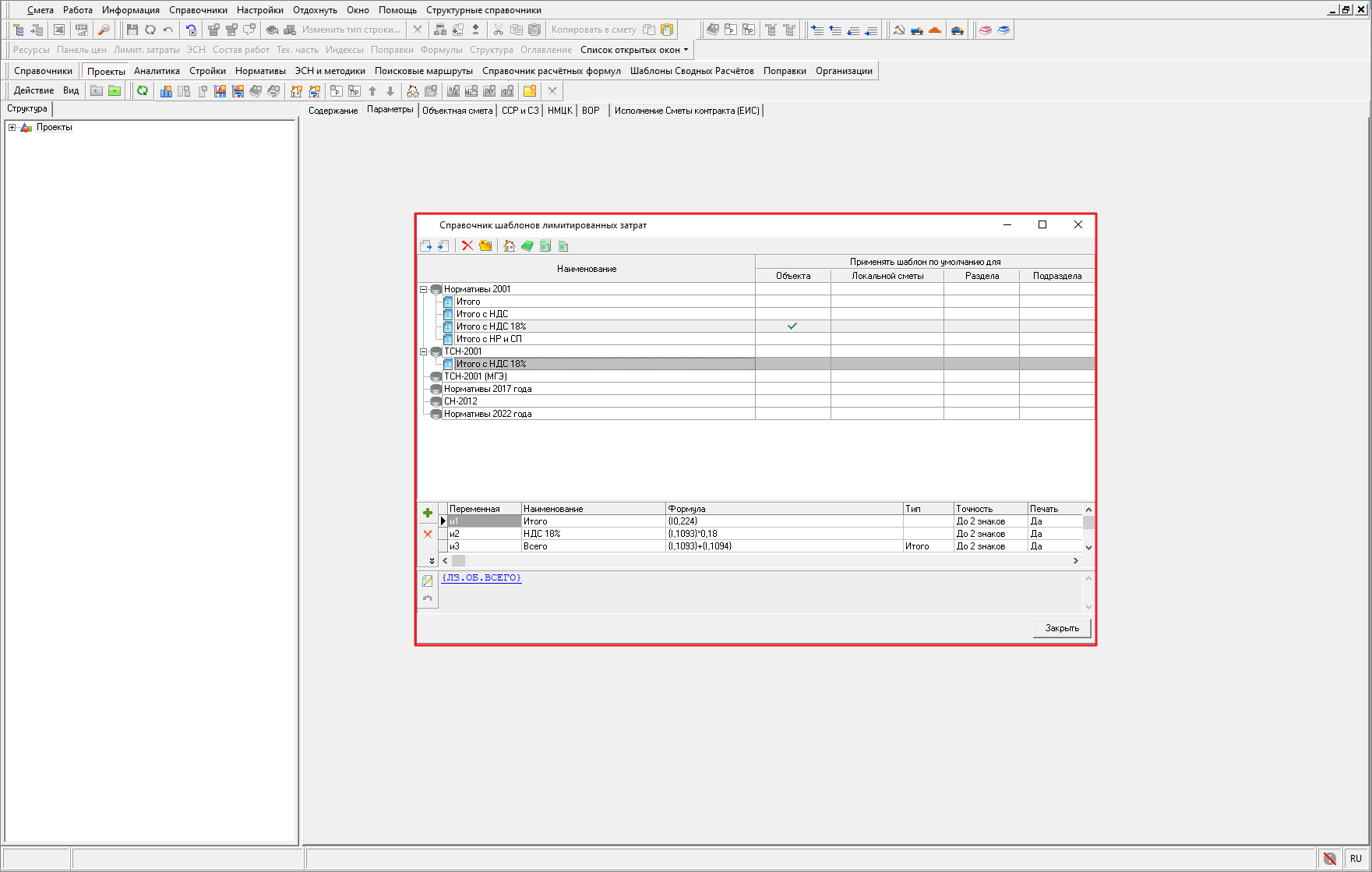The image size is (1372, 872).
Task: Click the import template icon in dialog toolbar
Action: (443, 245)
